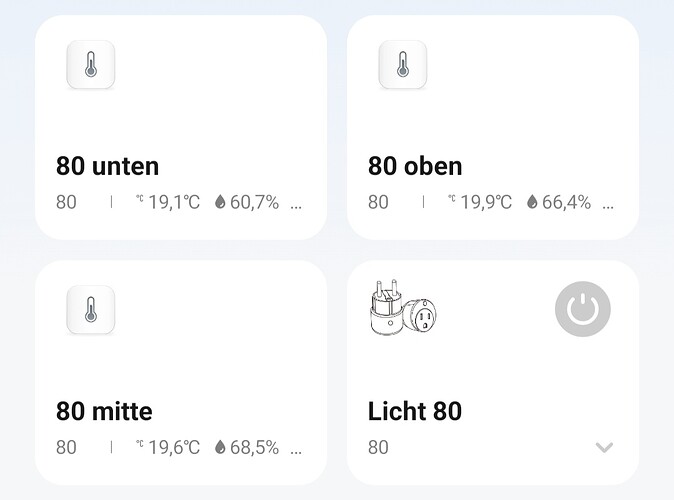The height and width of the screenshot is (500, 674).
Task: Click thermometer icon on 80 unten card
Action: tap(91, 65)
